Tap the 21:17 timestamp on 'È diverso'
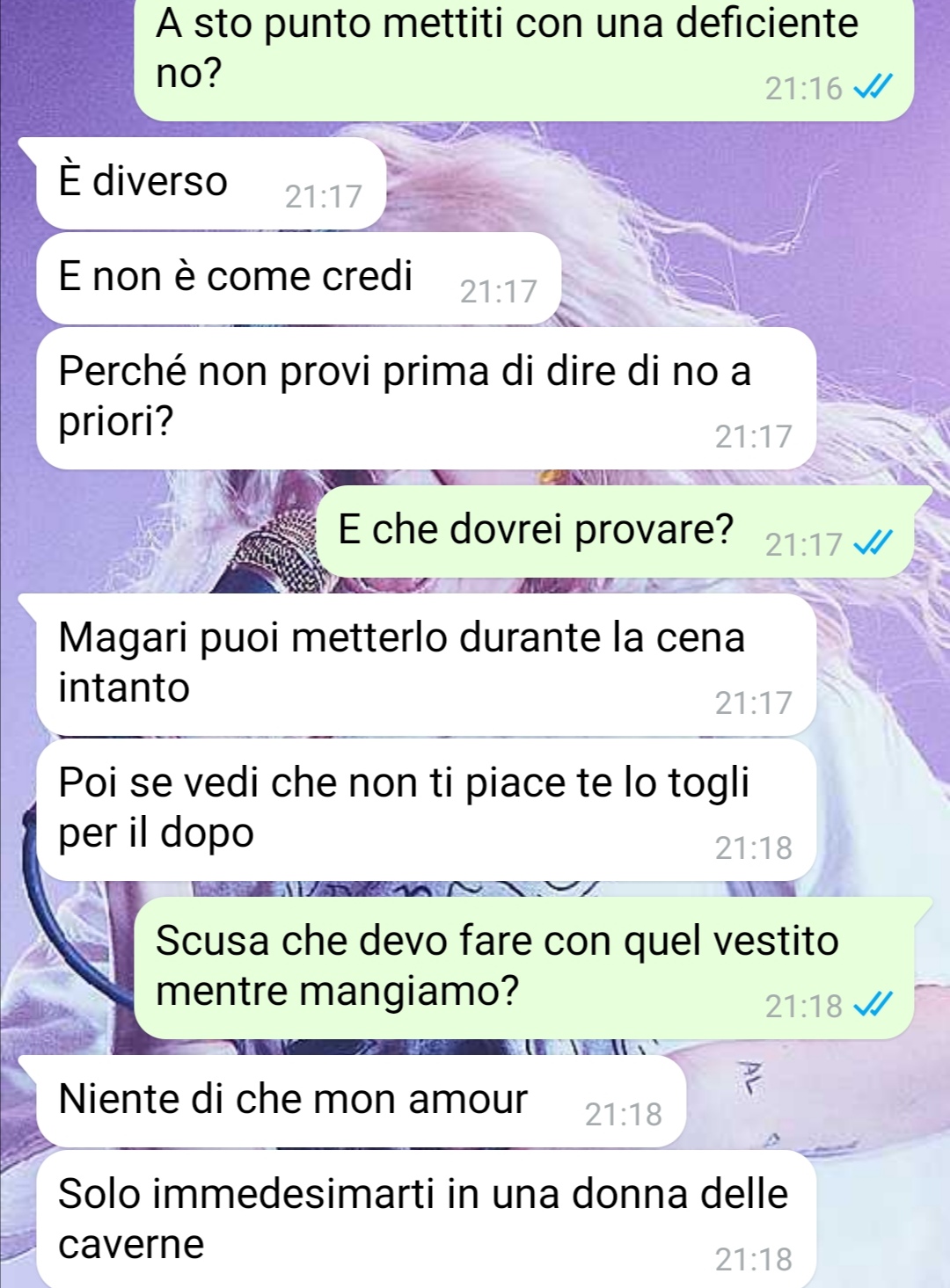The image size is (950, 1288). 323,196
